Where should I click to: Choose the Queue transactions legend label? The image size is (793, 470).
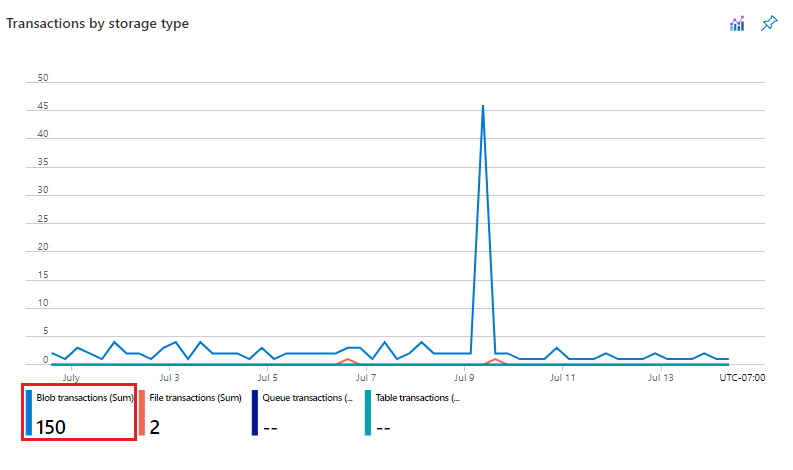pyautogui.click(x=307, y=398)
